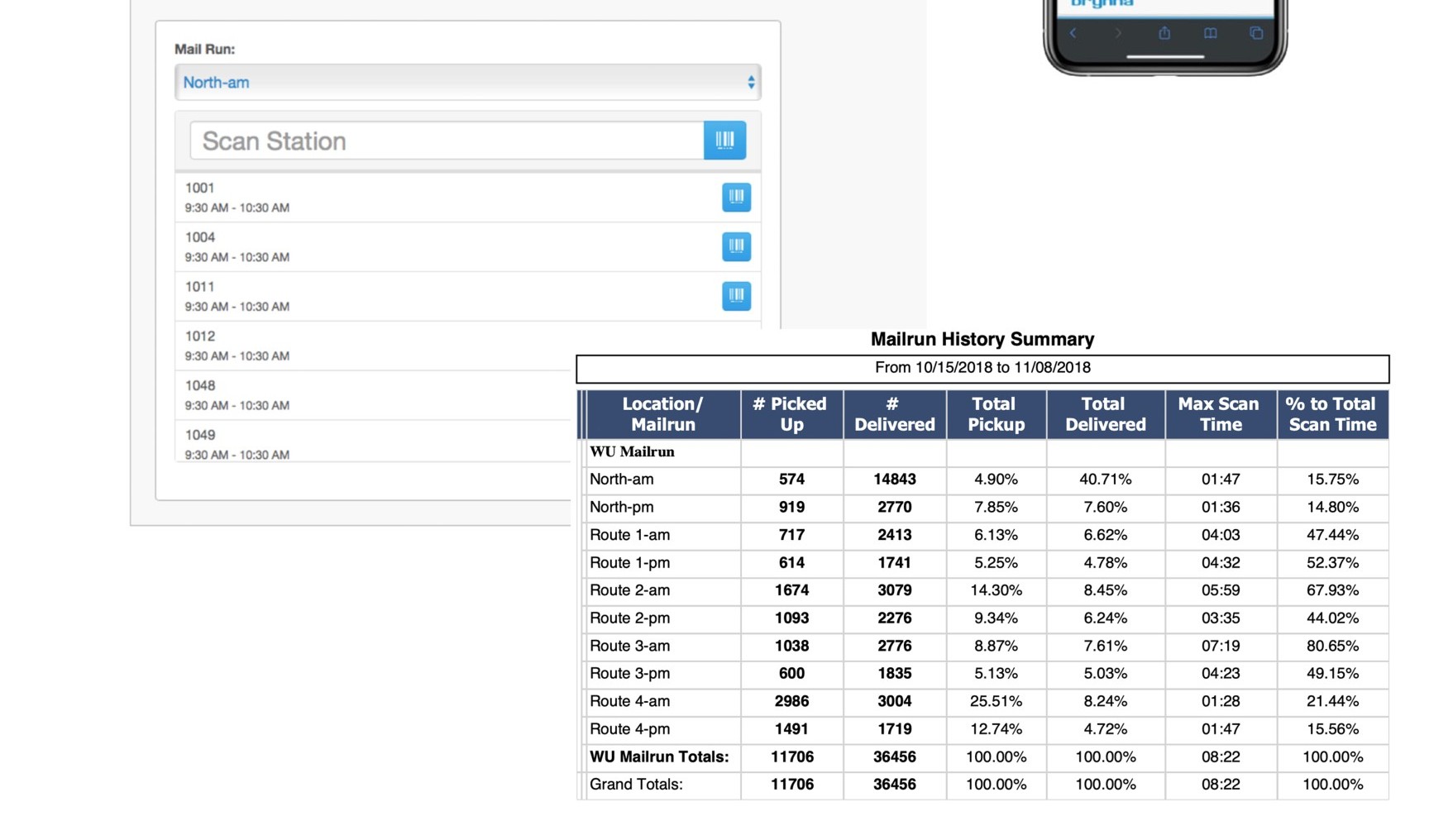
Task: Click the WU Mailrun Totals row label
Action: tap(659, 757)
